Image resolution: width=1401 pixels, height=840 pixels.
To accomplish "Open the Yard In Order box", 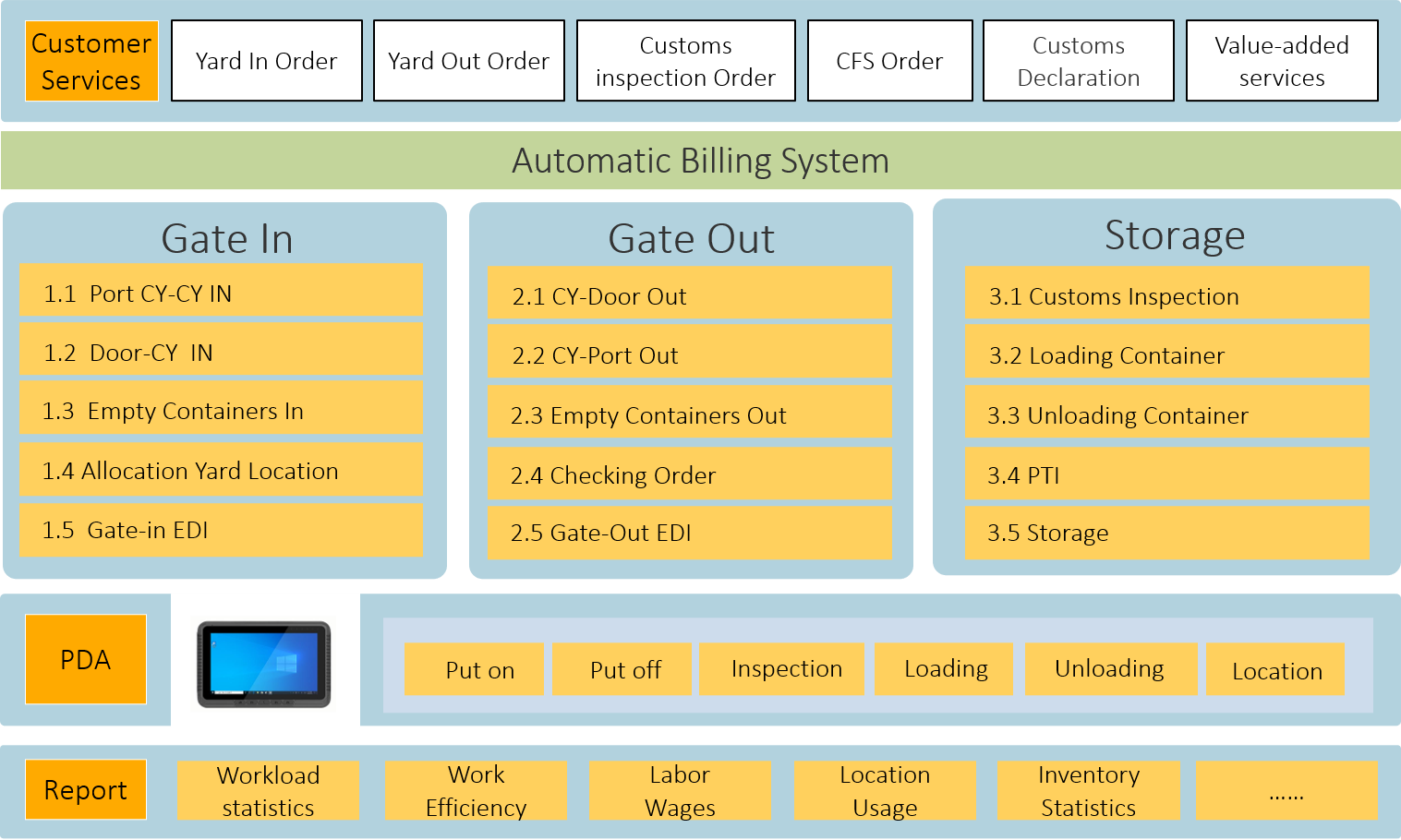I will pos(266,61).
